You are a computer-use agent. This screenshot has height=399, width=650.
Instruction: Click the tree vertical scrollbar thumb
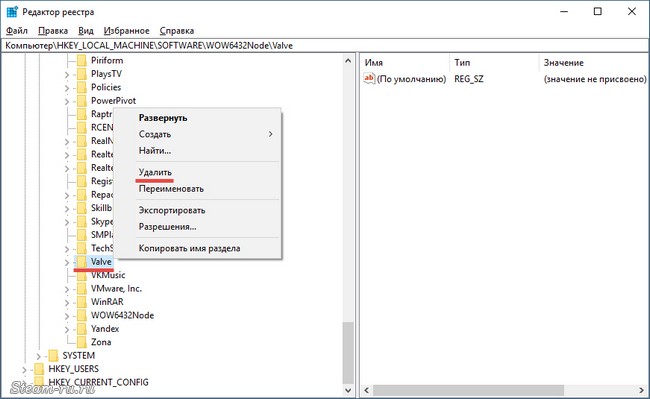click(x=348, y=353)
